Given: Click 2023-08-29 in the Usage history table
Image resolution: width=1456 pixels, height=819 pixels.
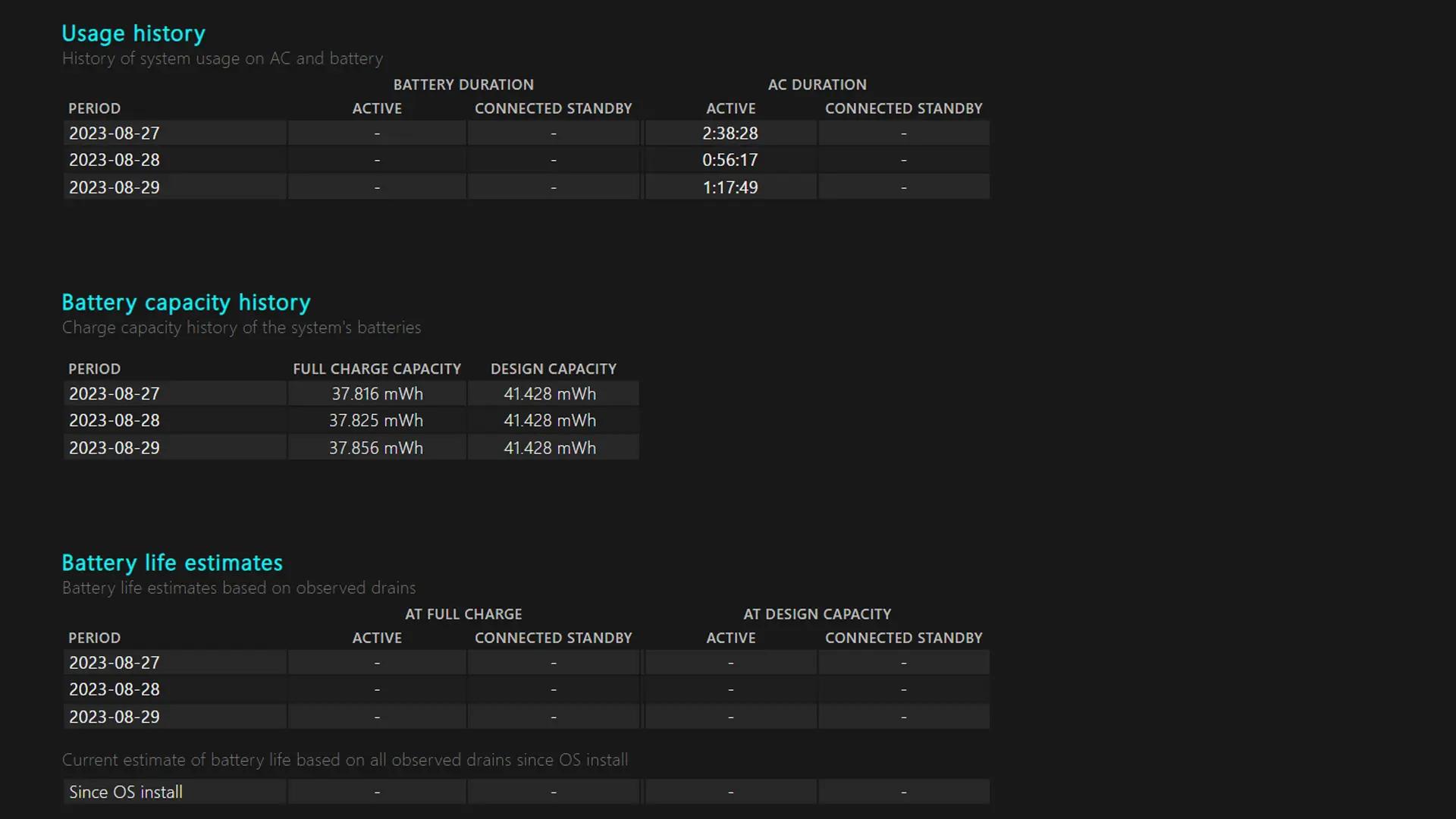Looking at the screenshot, I should pos(115,187).
